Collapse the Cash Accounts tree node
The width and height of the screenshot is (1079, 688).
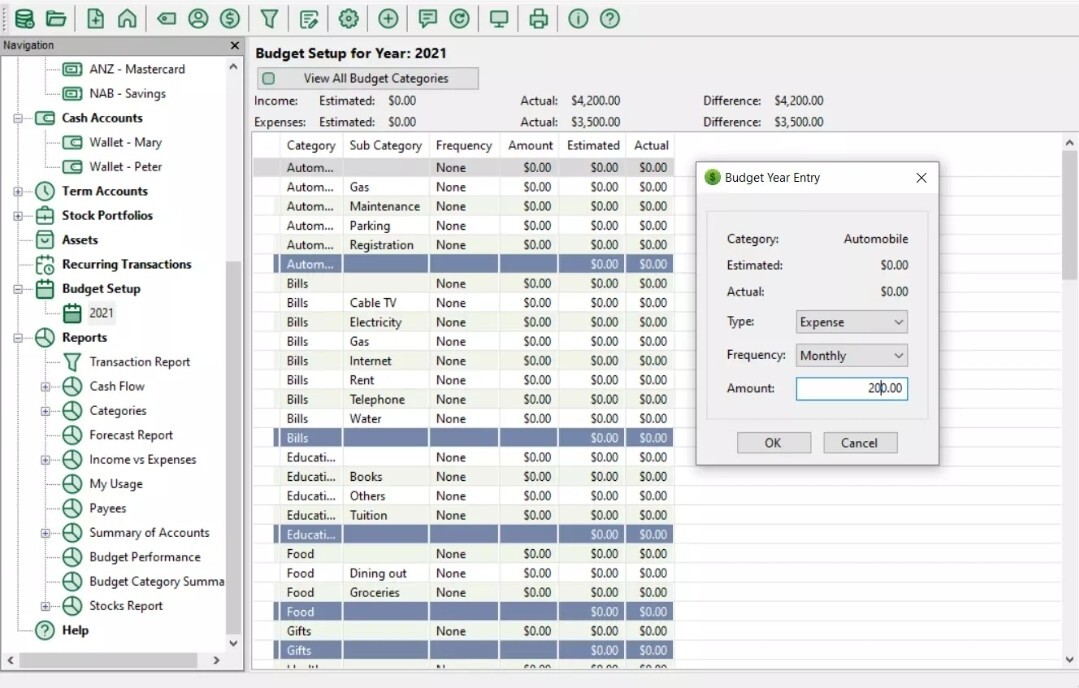[18, 118]
